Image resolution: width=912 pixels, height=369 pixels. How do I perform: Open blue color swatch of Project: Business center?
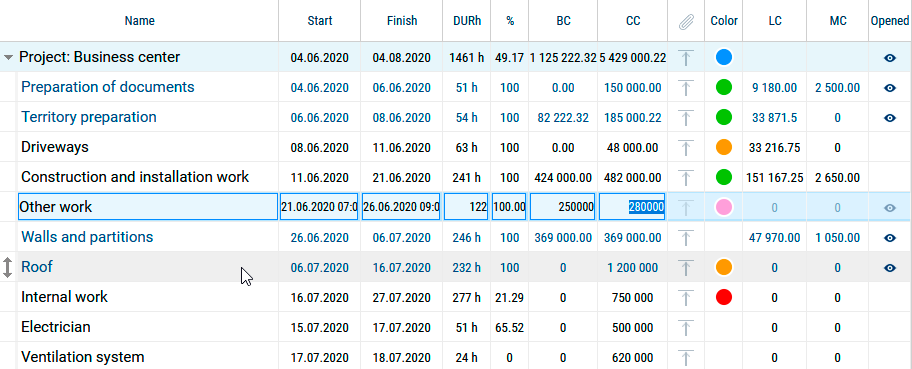tap(724, 57)
